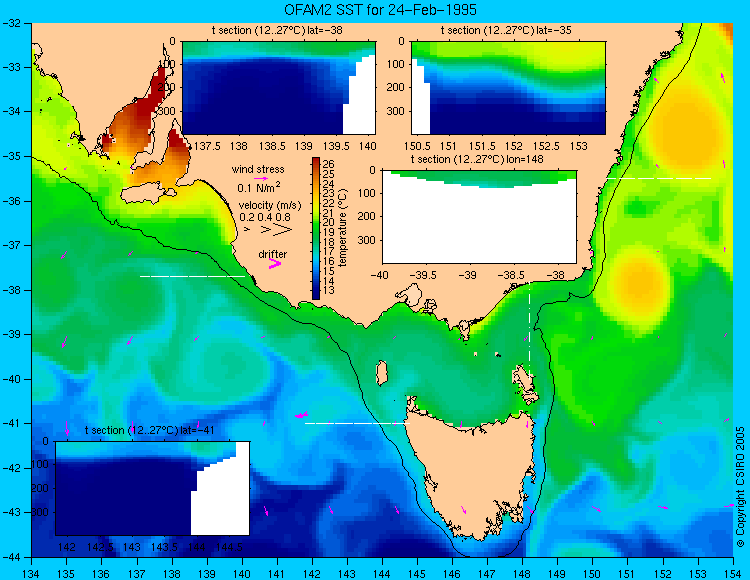Select the 't section lon=148' inset title

tap(477, 159)
